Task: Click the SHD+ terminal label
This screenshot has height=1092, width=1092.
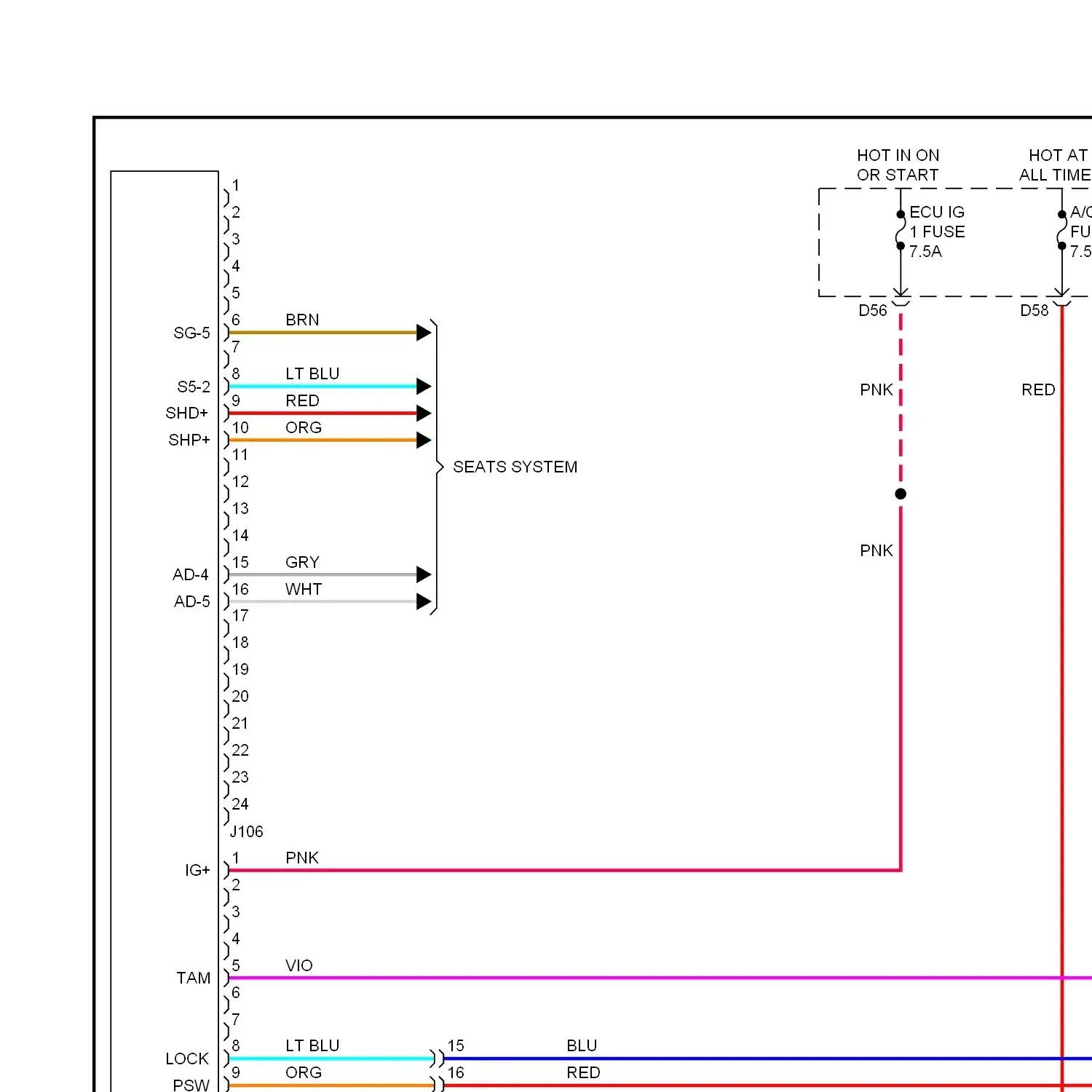Action: pos(186,413)
